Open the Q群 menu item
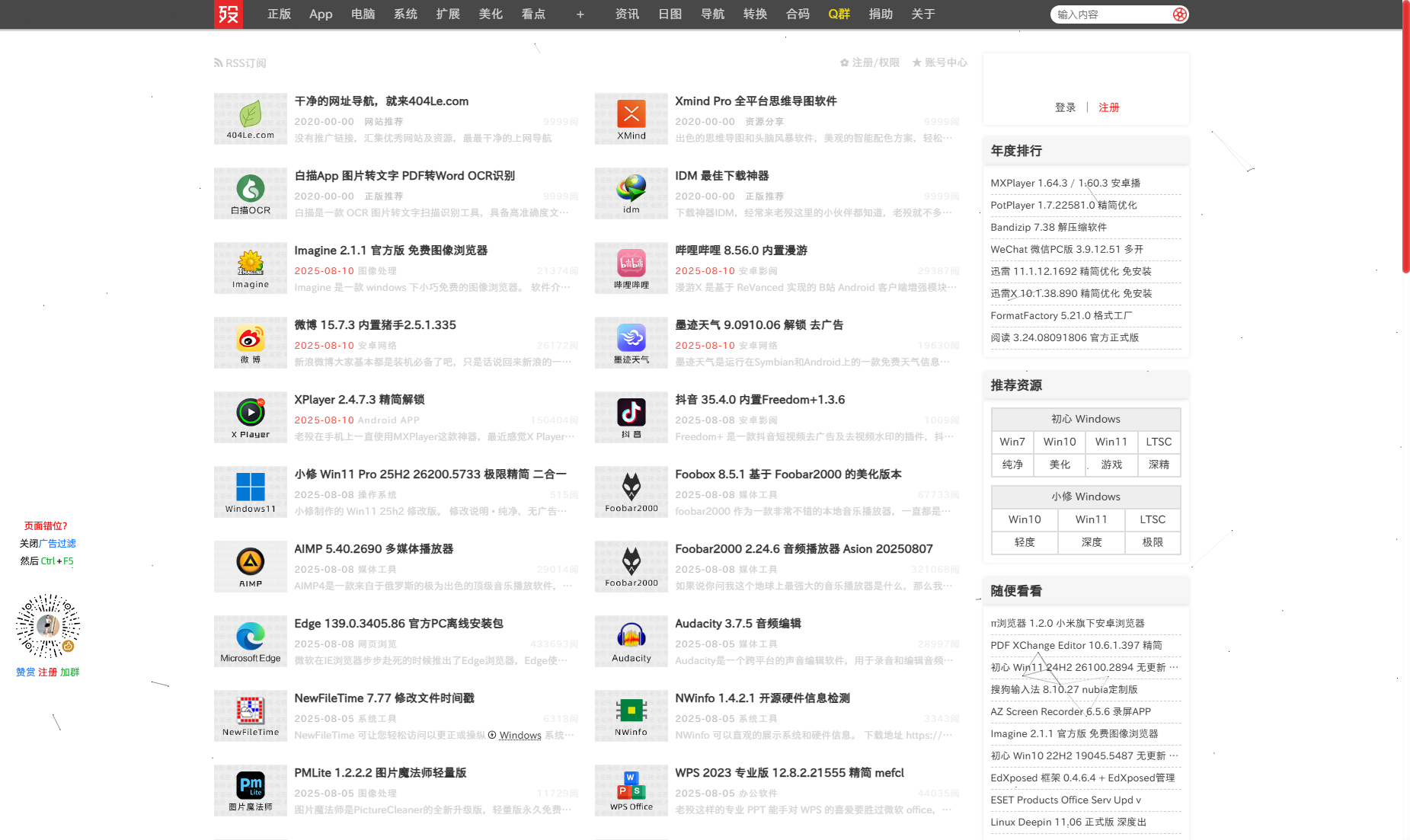 pyautogui.click(x=839, y=14)
